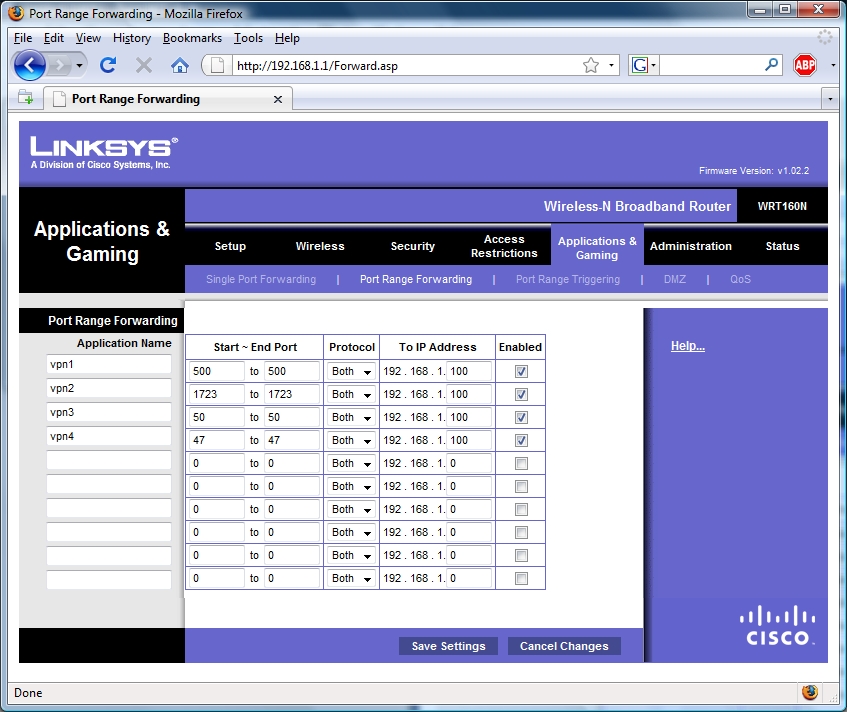This screenshot has height=712, width=847.
Task: Open the back/forward history dropdown arrow
Action: 79,66
